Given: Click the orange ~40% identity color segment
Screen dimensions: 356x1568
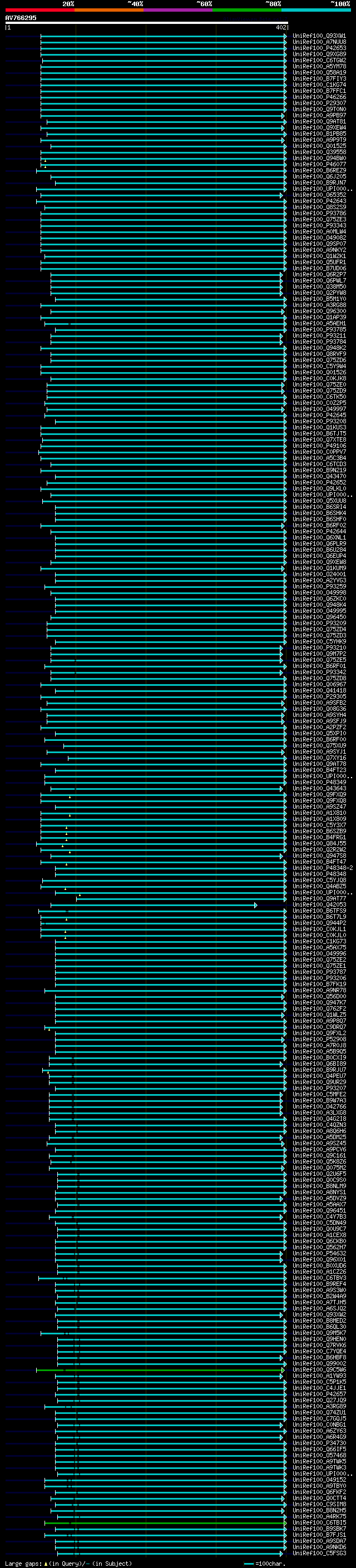Looking at the screenshot, I should (109, 11).
